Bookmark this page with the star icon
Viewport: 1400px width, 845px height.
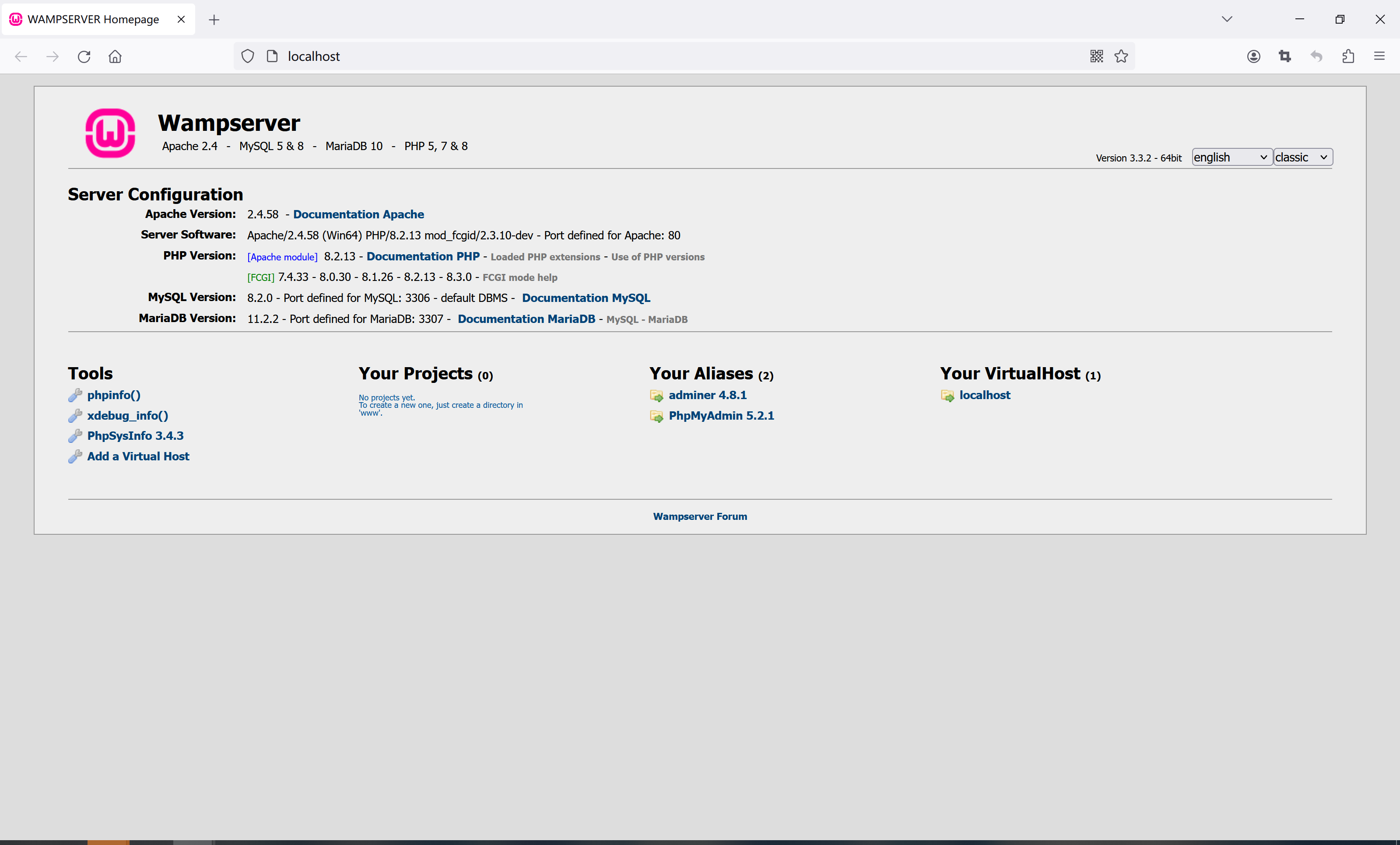1121,56
